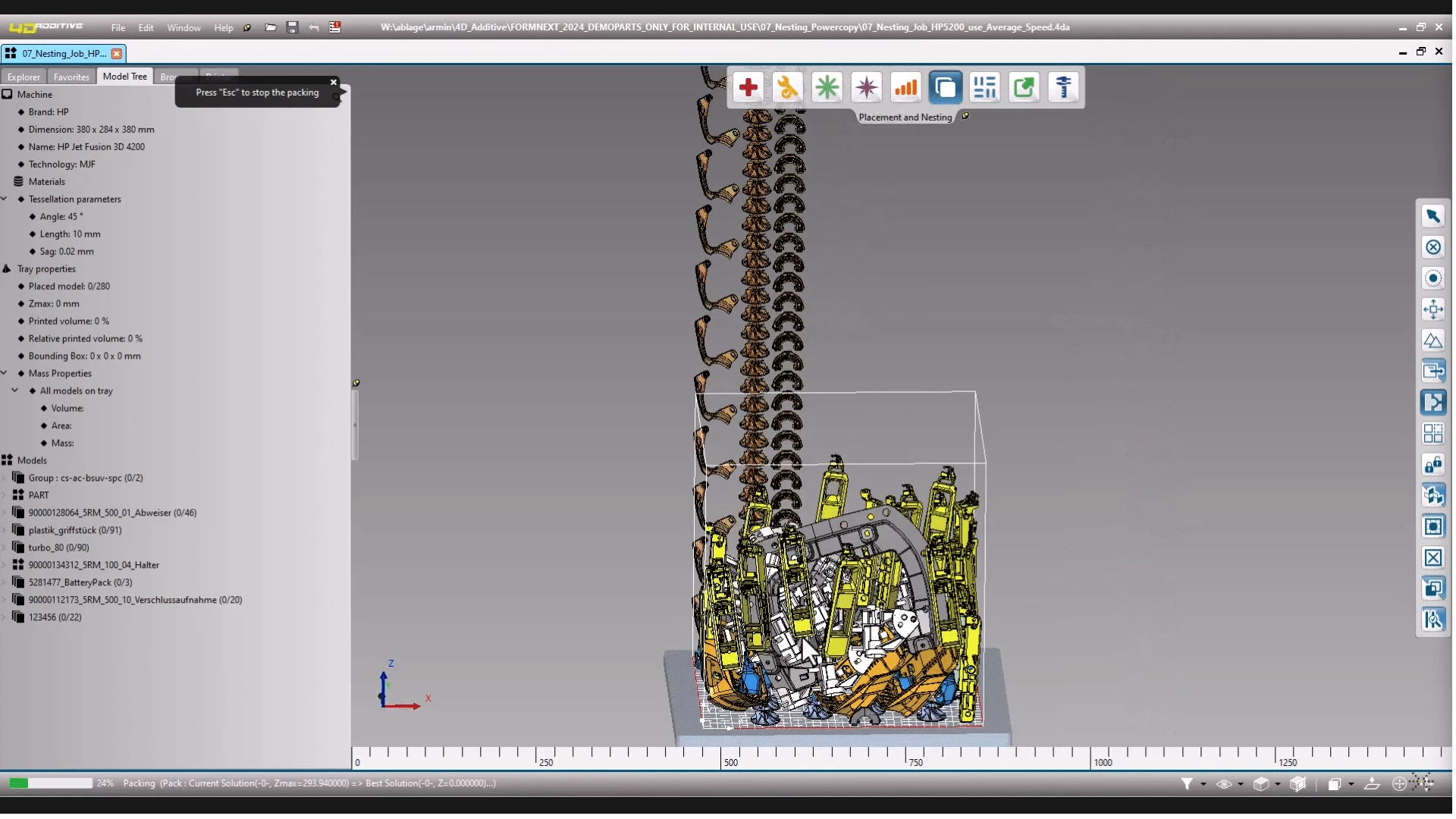Viewport: 1456px width, 819px height.
Task: Open the dropdown arrow next to the eye icon
Action: click(x=1240, y=786)
